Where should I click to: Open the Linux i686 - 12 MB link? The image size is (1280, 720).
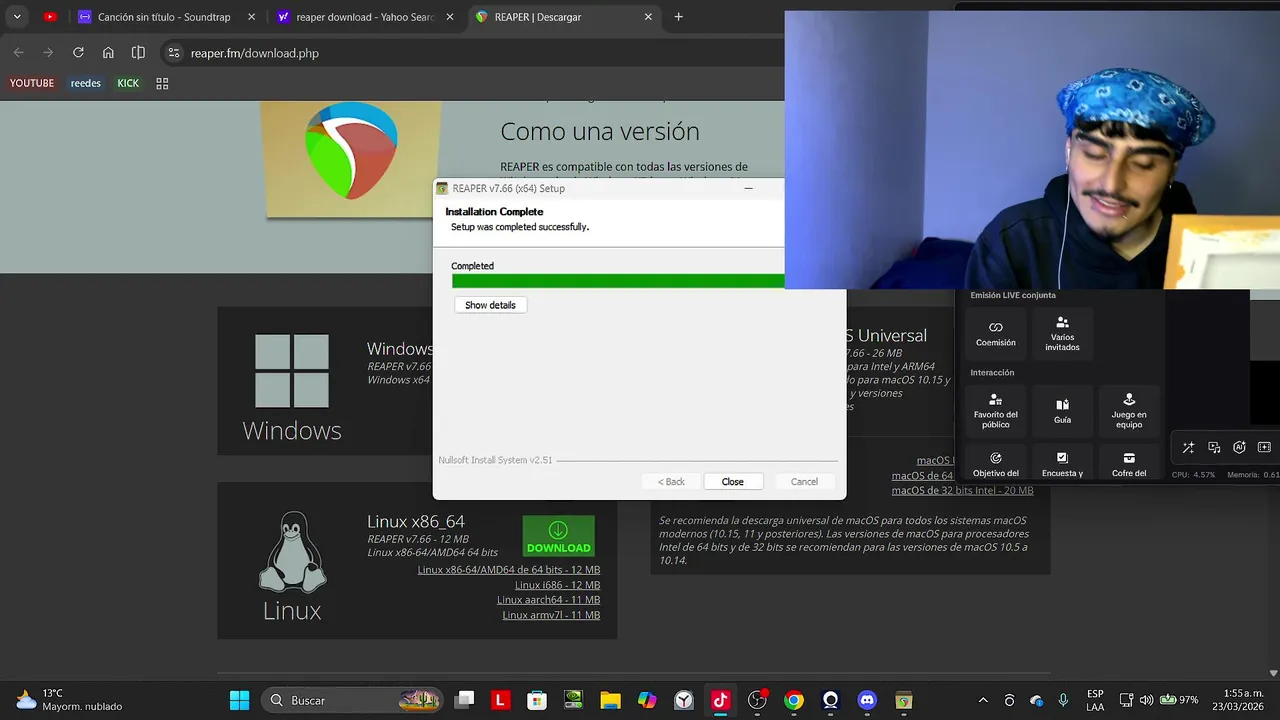[x=557, y=585]
